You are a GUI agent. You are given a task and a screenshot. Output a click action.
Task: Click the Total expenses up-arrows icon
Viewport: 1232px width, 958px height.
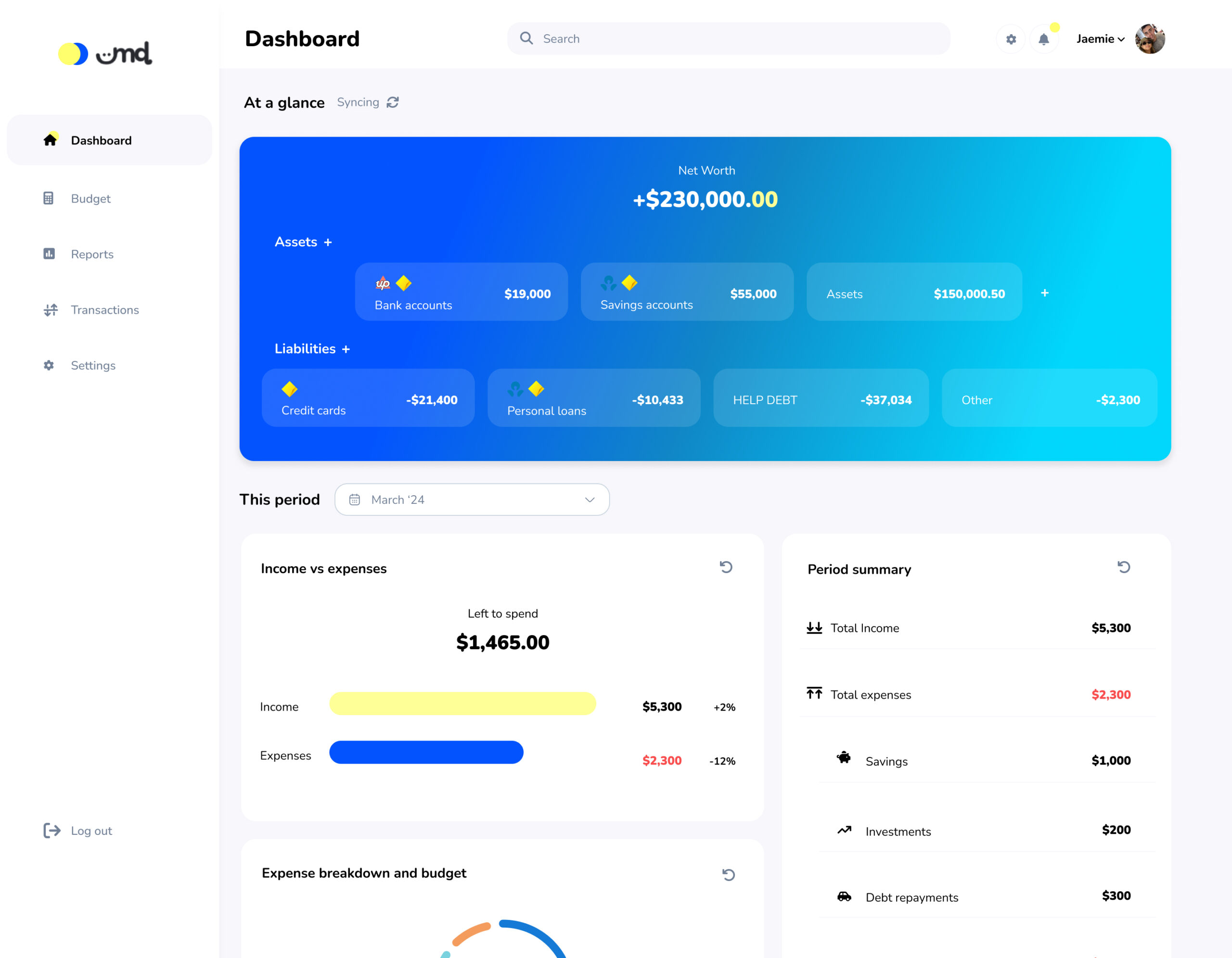pos(814,693)
